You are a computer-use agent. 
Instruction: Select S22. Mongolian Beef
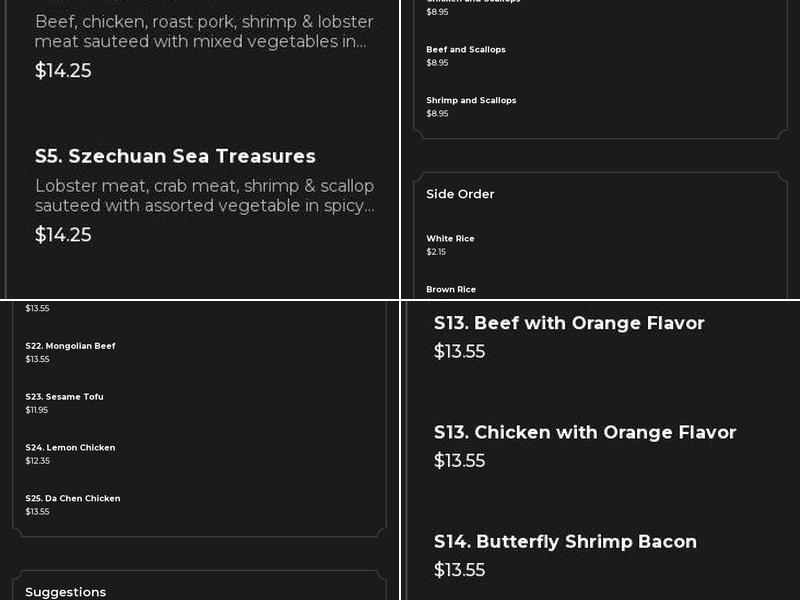[70, 345]
